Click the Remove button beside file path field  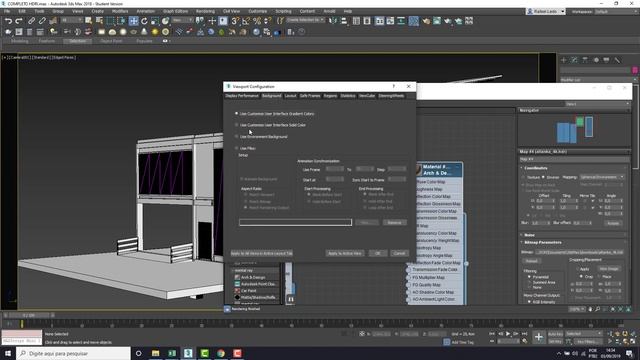pyautogui.click(x=394, y=222)
